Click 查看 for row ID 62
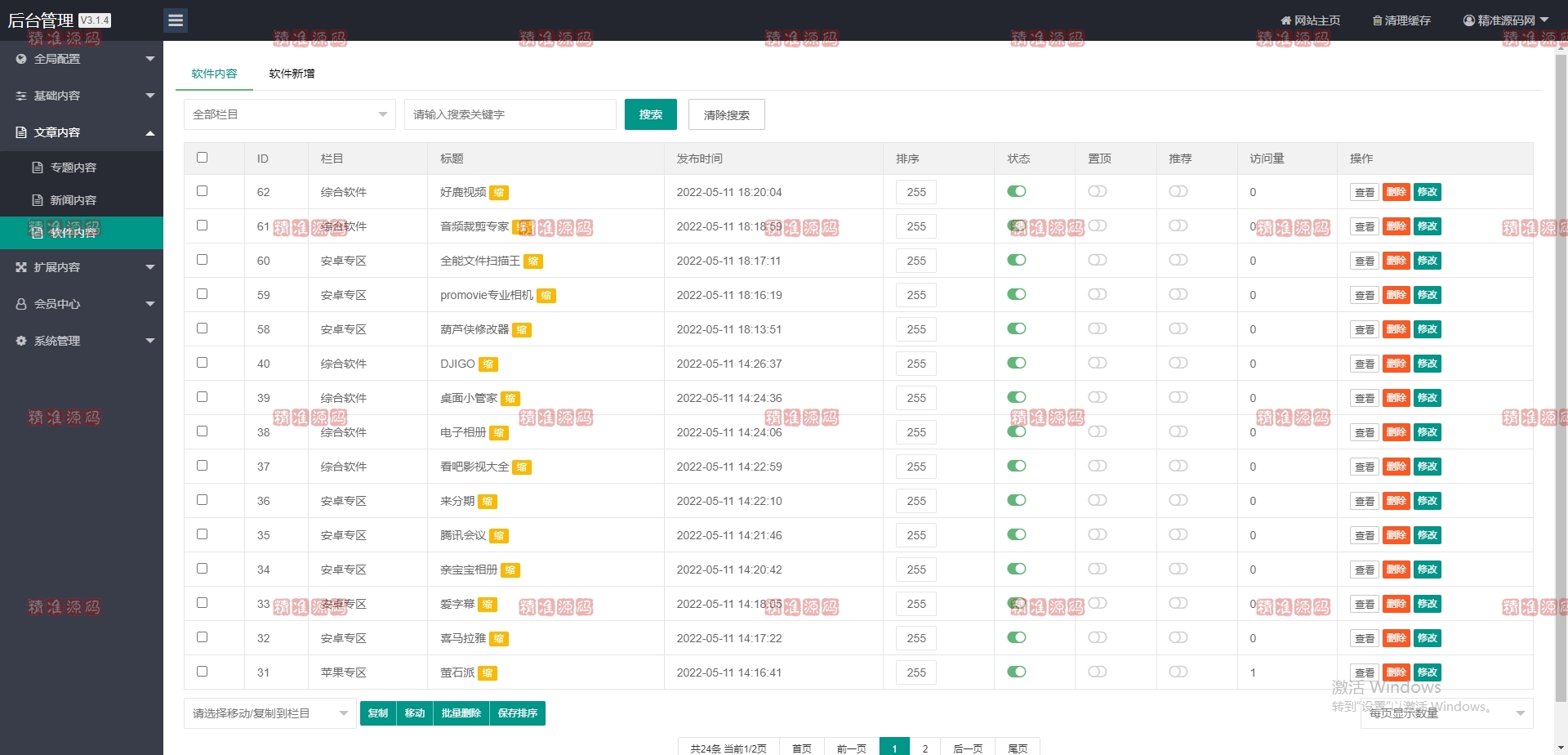Viewport: 1568px width, 755px height. pyautogui.click(x=1365, y=192)
